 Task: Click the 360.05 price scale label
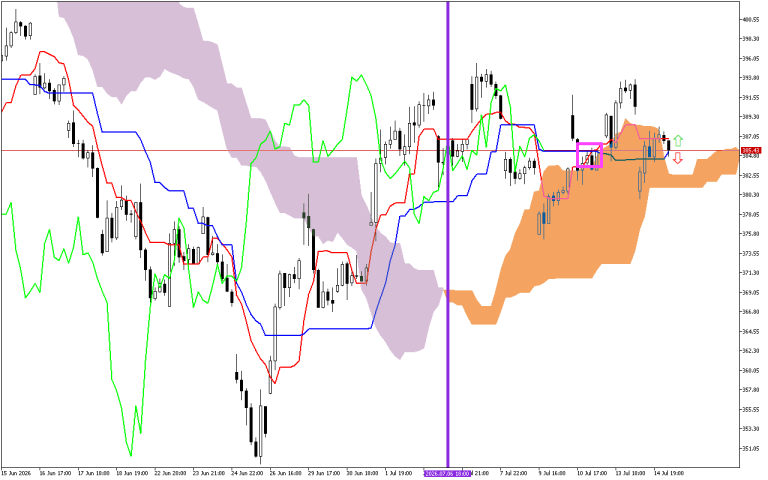[x=751, y=370]
